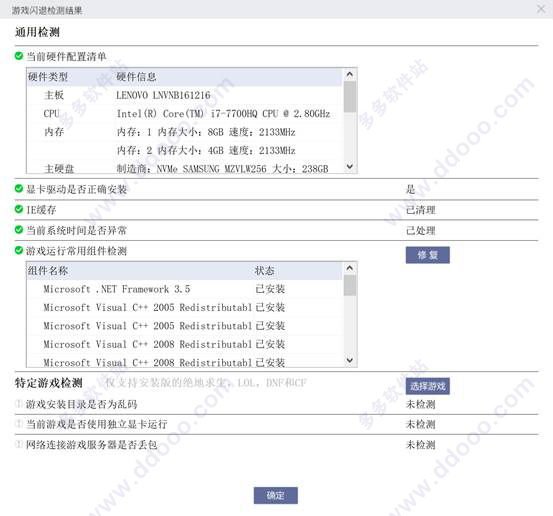Click hardware list scroll down arrow
The width and height of the screenshot is (553, 516).
click(350, 166)
